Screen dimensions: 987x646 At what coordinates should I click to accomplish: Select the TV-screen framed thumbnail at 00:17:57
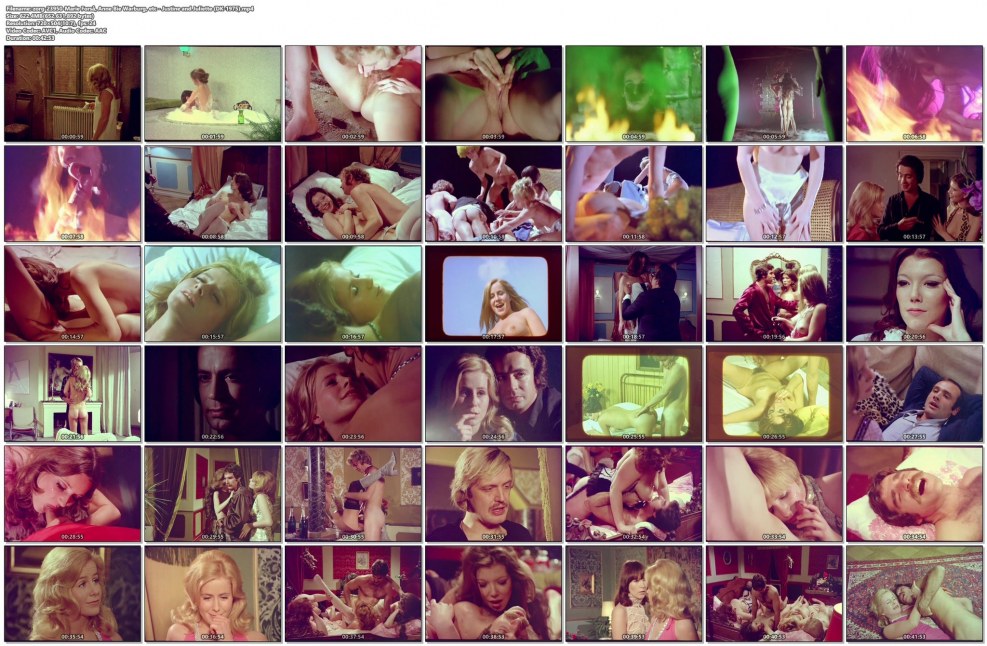pos(492,293)
